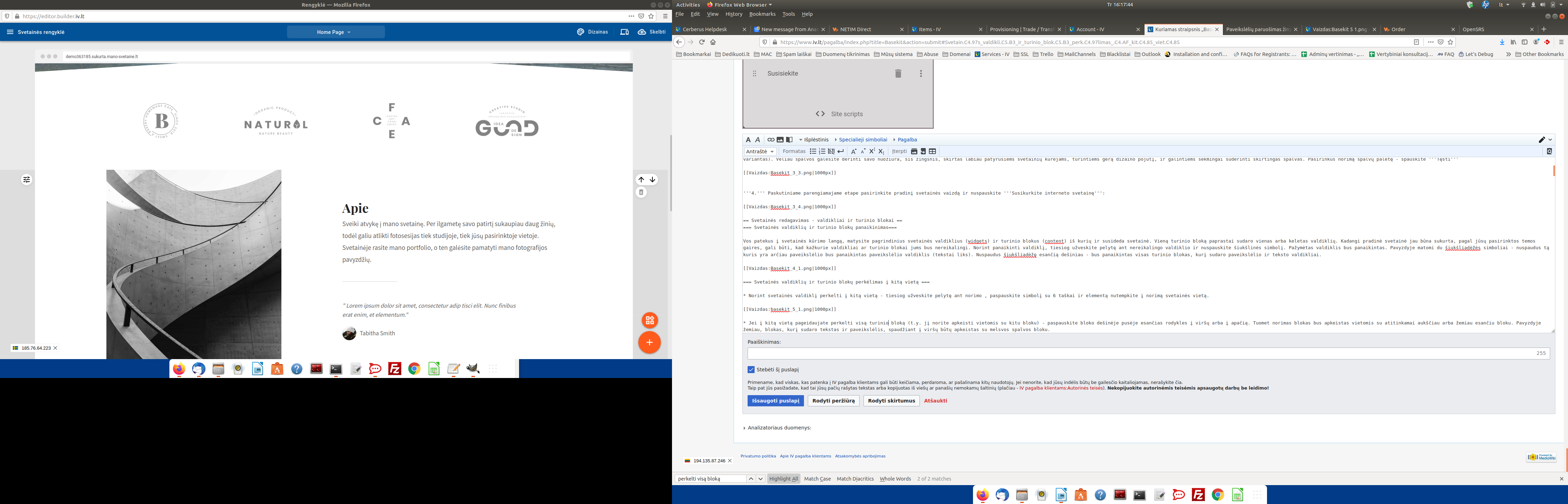Expand the Specialieji simboliai section

862,139
